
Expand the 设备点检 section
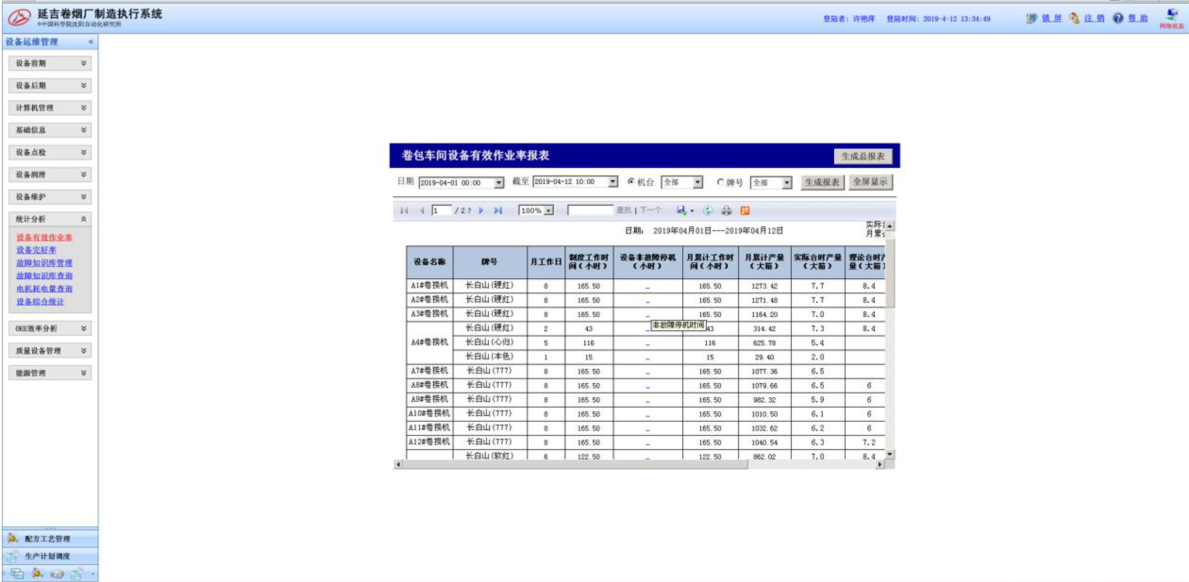(51, 152)
